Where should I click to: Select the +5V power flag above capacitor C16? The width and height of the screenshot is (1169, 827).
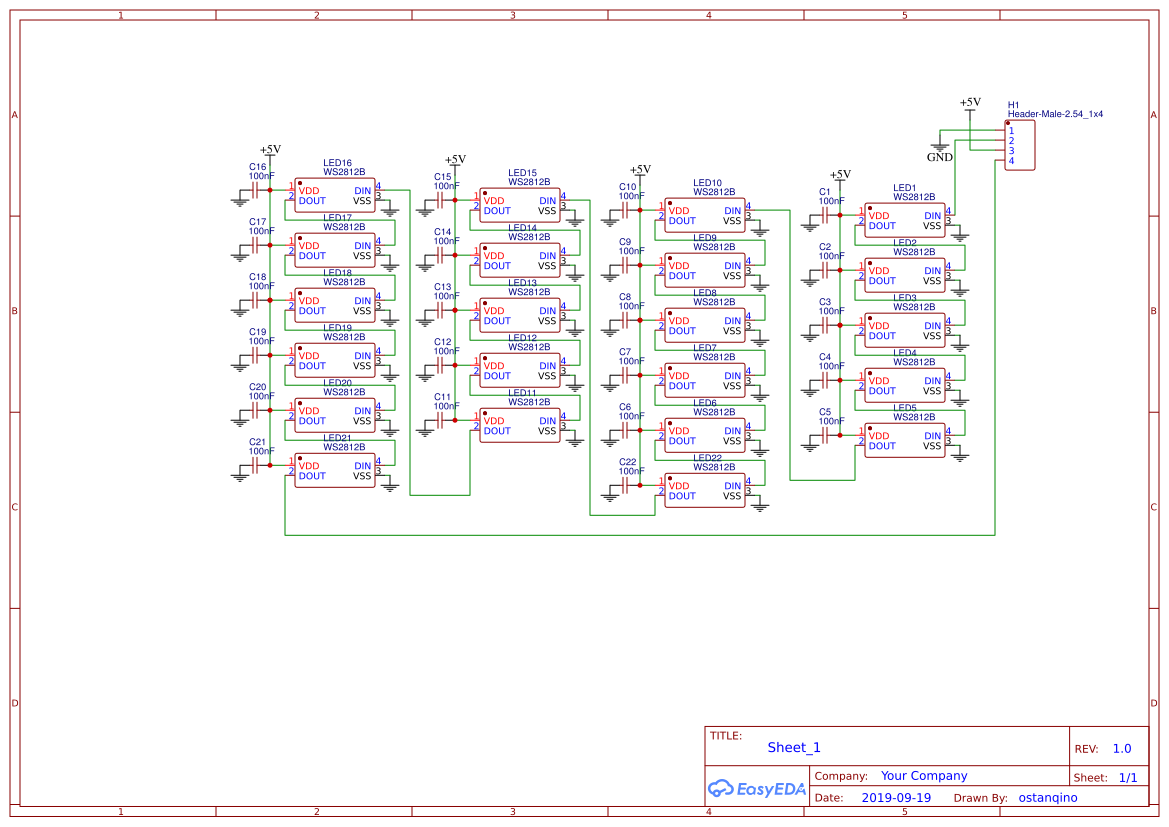coord(270,154)
